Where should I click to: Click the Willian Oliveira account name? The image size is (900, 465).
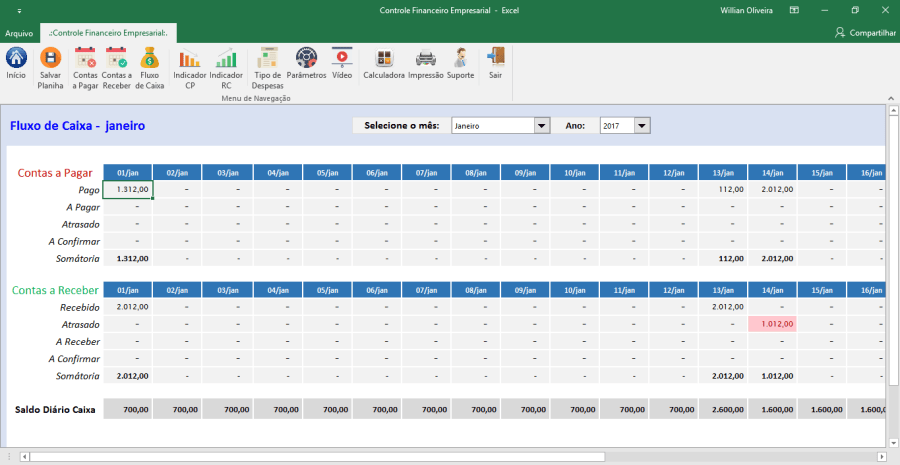[746, 10]
